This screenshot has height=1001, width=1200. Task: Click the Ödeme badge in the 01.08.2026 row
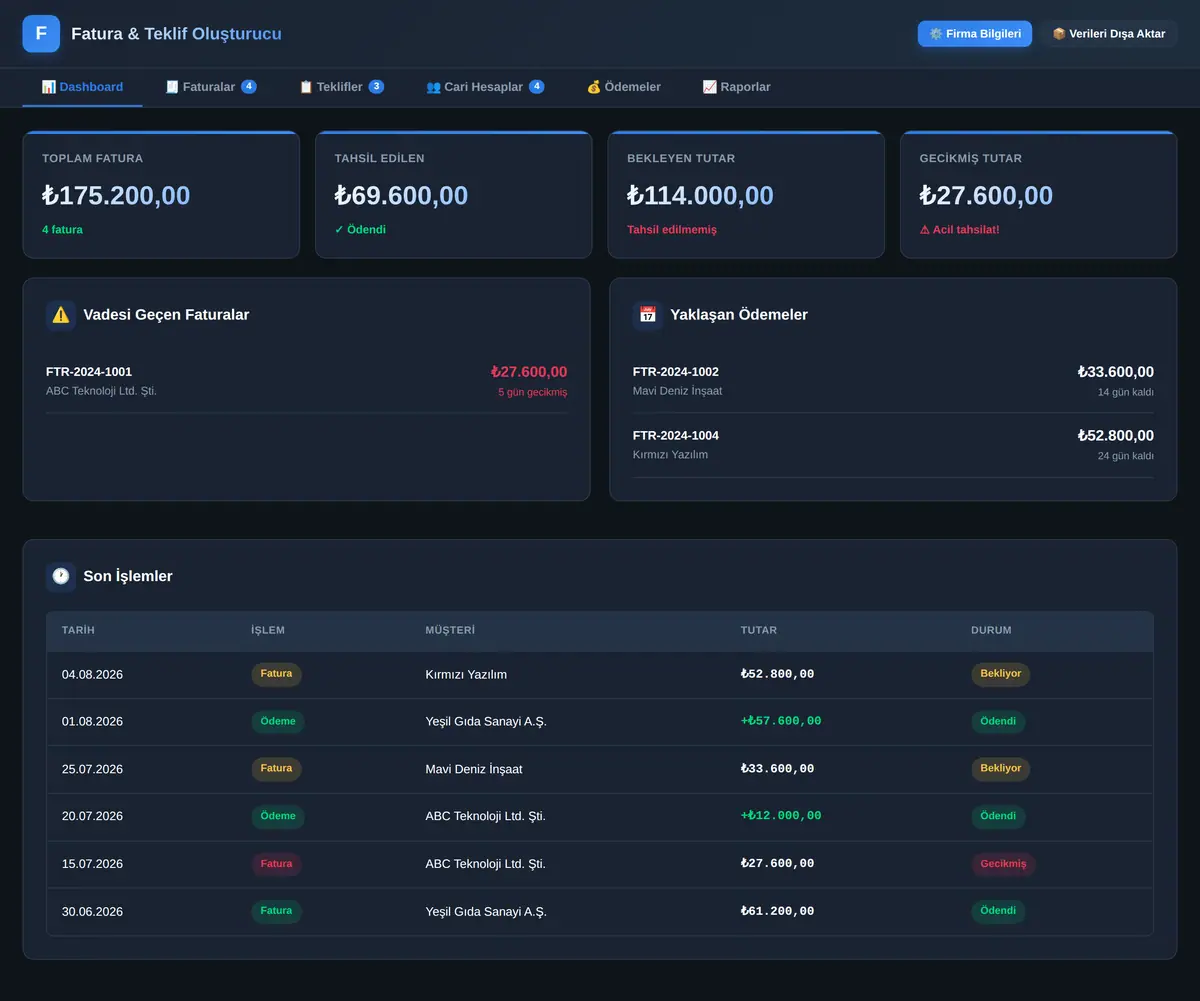[278, 722]
